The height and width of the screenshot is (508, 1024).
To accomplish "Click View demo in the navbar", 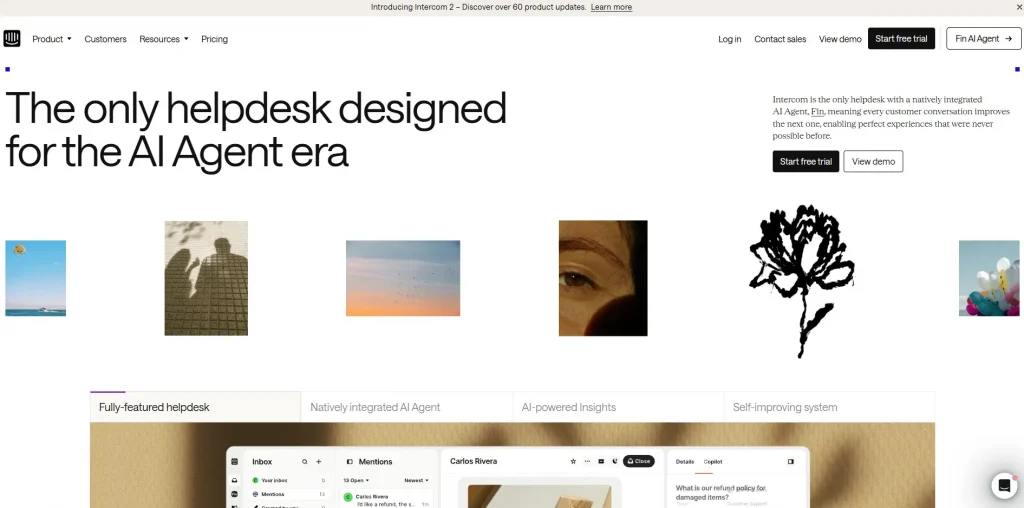I will [840, 39].
